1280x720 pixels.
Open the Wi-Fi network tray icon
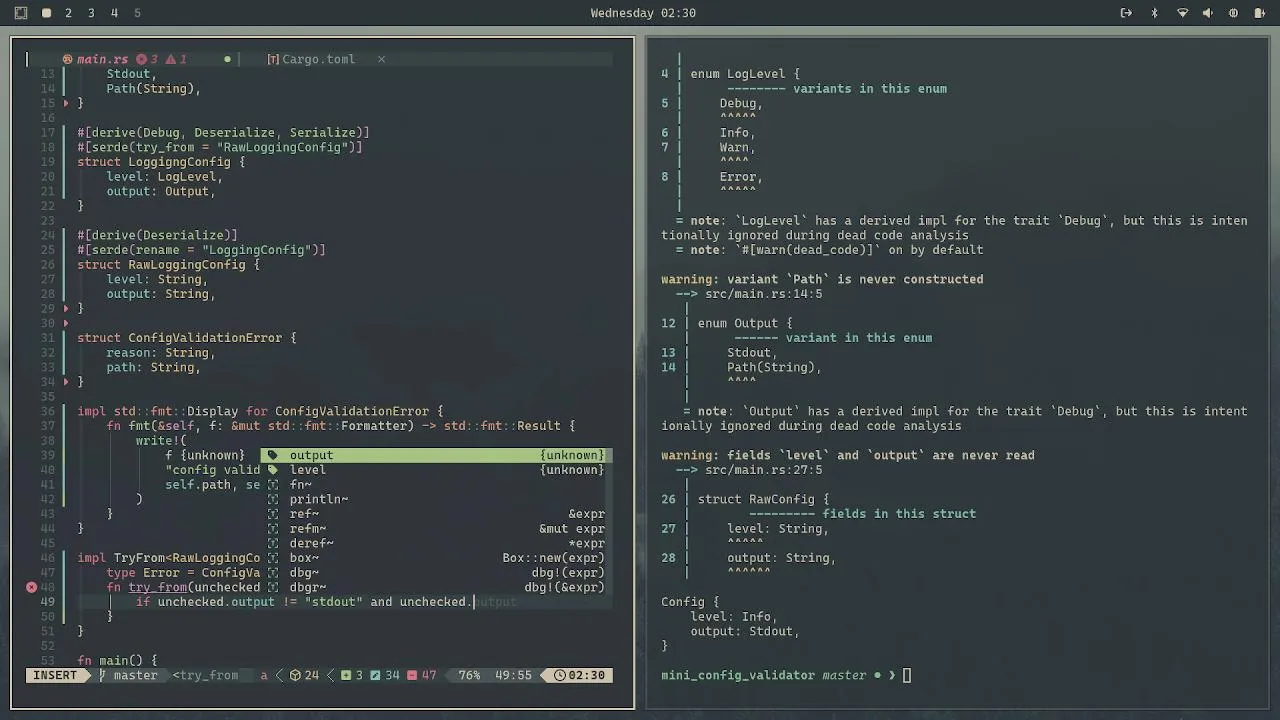[1183, 13]
